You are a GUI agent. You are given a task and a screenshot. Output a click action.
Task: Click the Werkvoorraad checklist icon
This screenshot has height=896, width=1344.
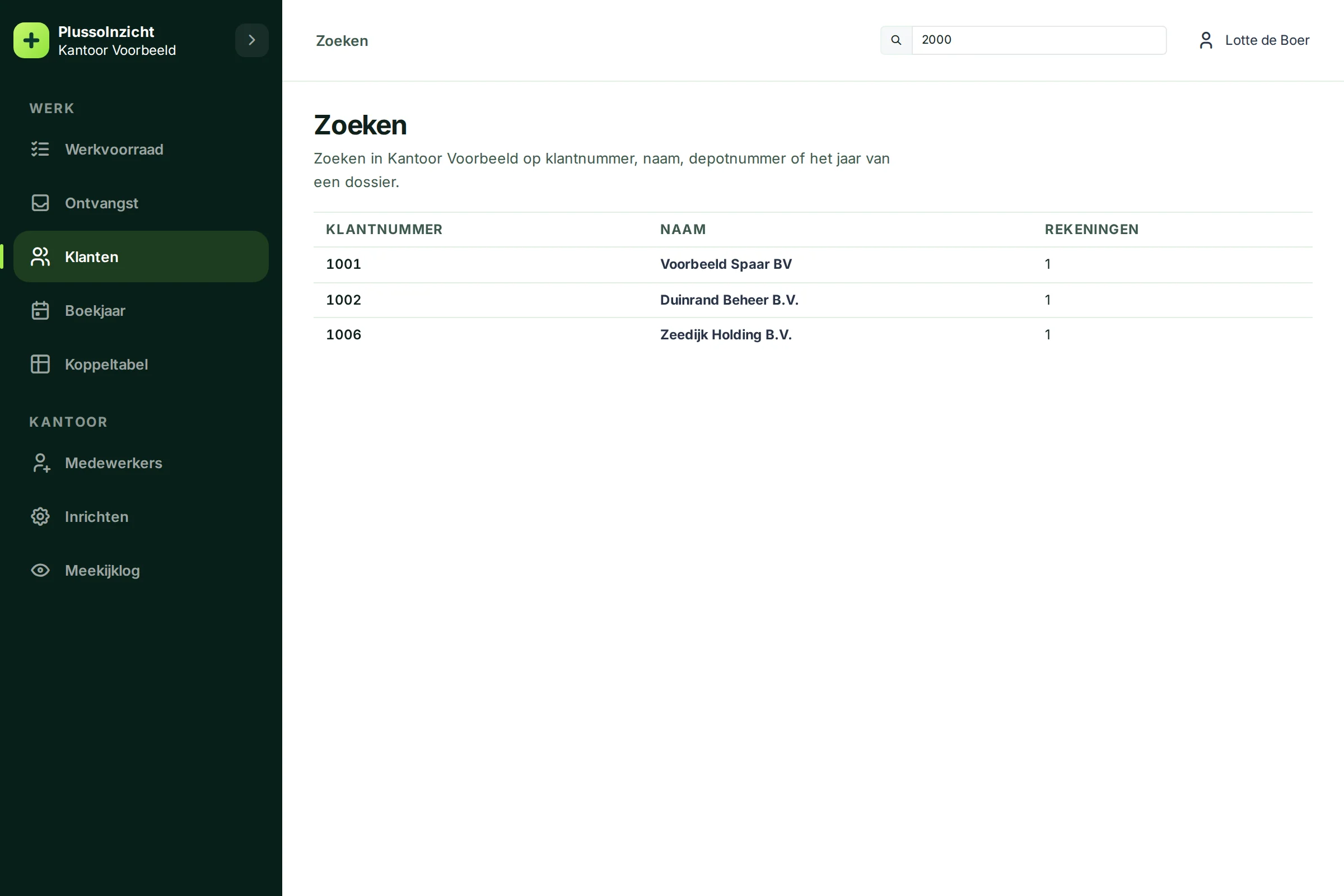40,149
